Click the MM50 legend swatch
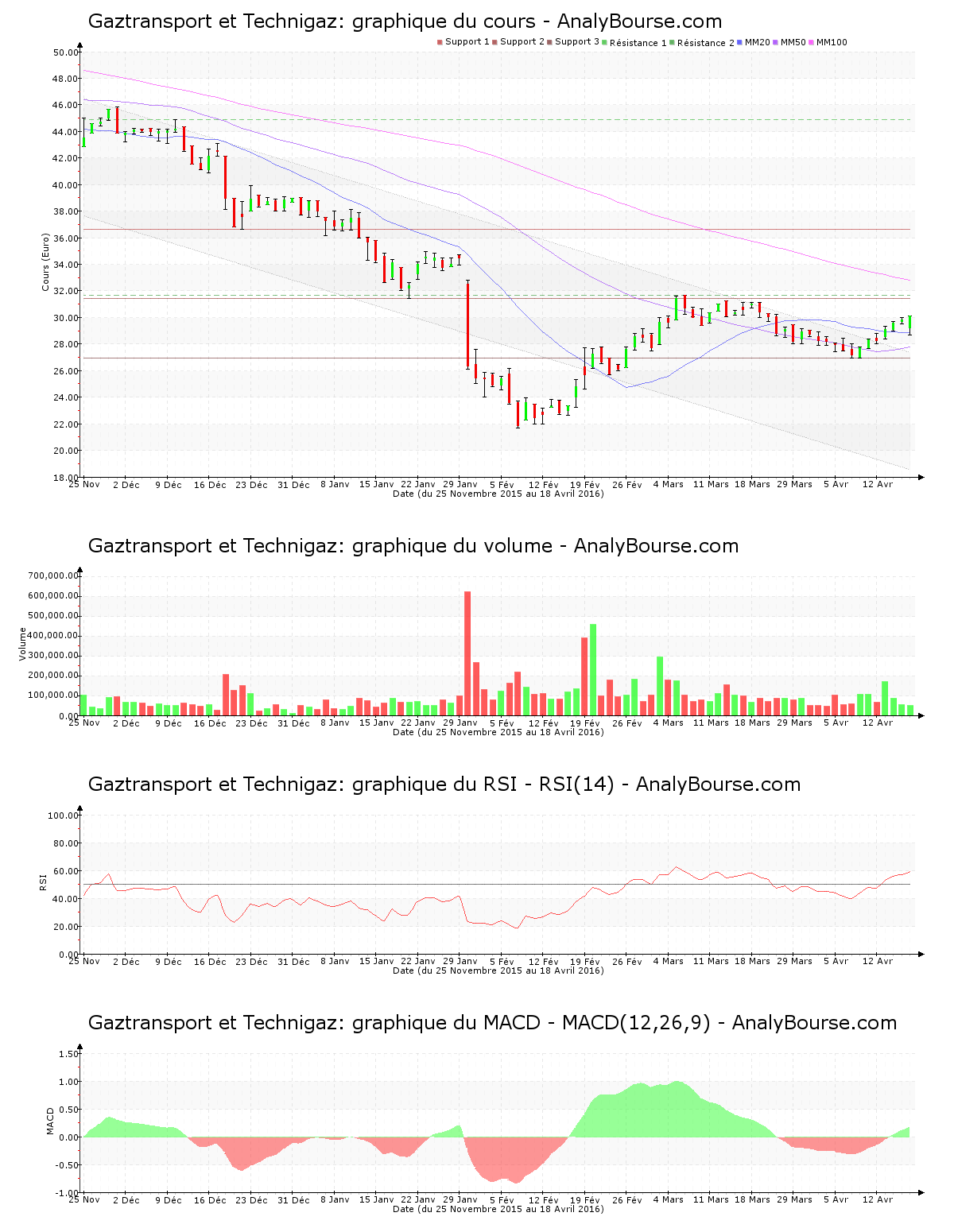Screen dimensions: 954x1232 coord(775,42)
